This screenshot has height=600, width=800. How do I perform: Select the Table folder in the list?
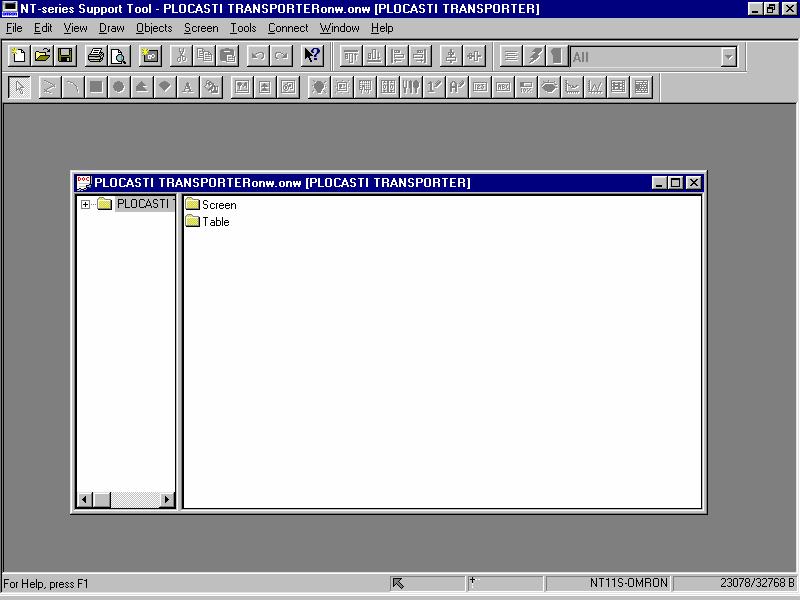click(x=207, y=221)
